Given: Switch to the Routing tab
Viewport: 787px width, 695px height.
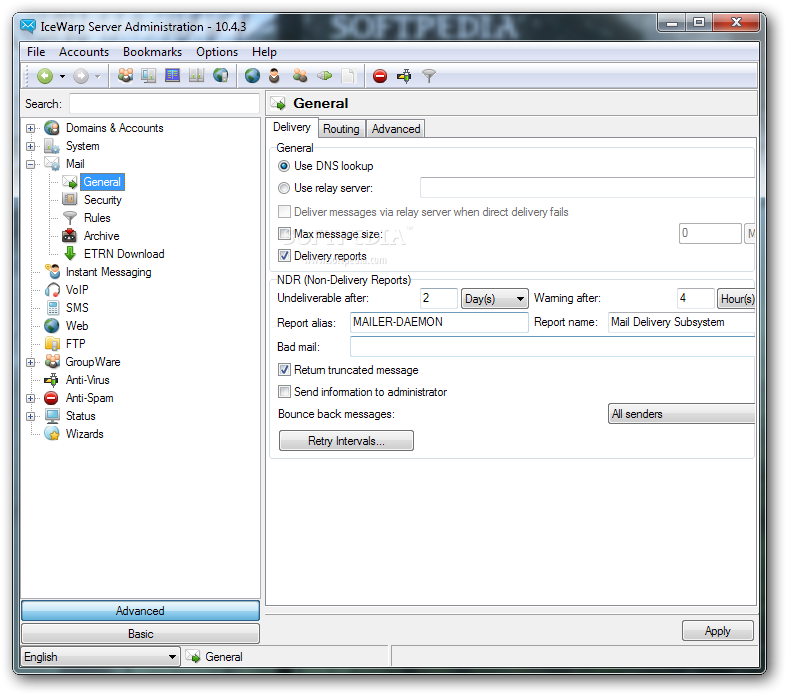Looking at the screenshot, I should (341, 129).
